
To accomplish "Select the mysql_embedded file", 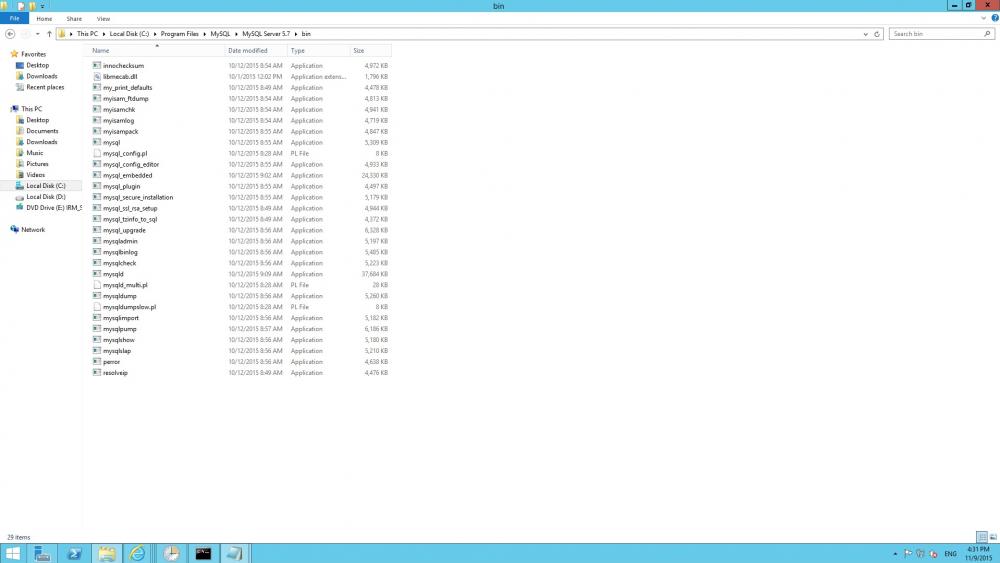I will [128, 175].
